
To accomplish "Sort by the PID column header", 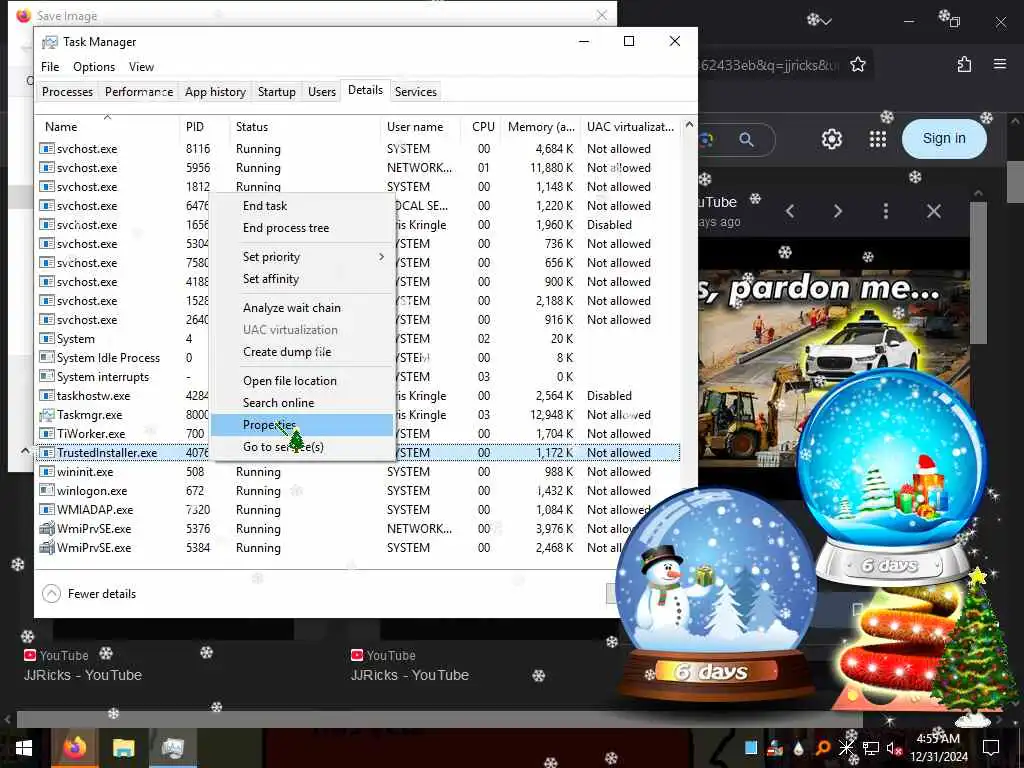I will pyautogui.click(x=195, y=127).
